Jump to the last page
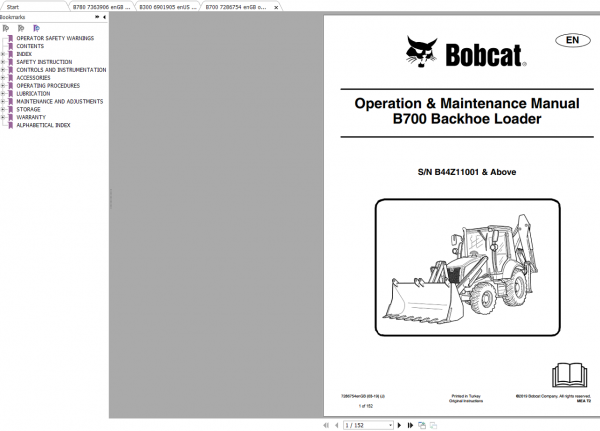 point(410,425)
